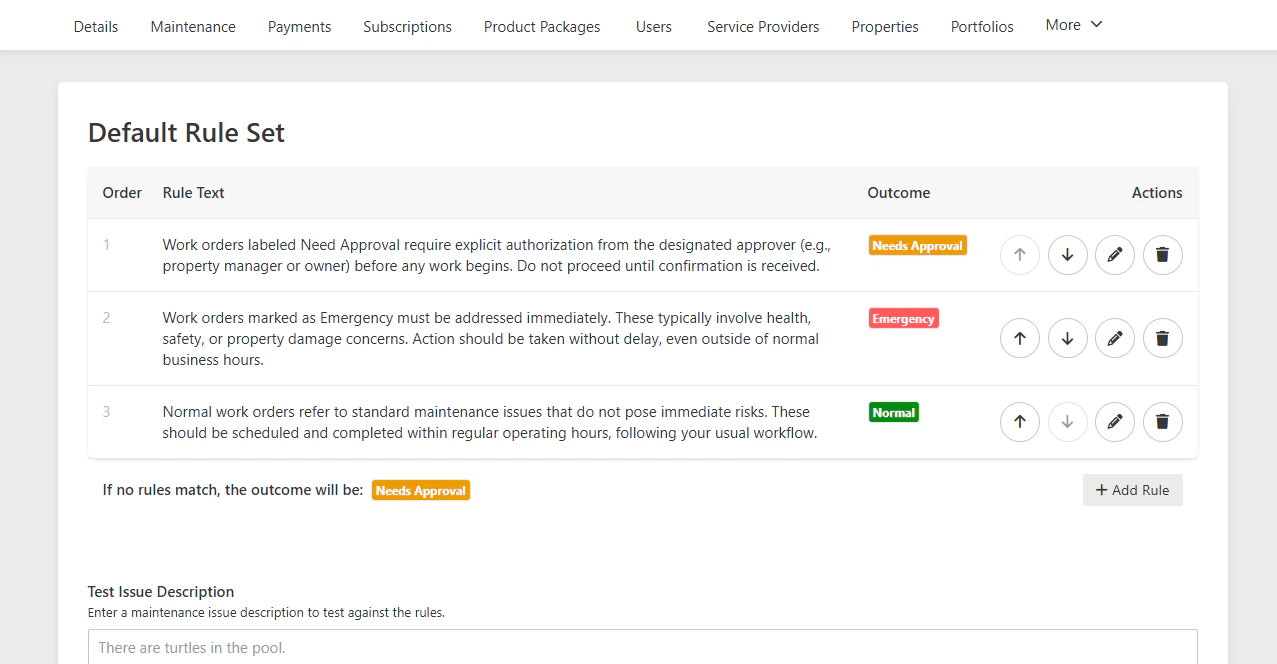Edit the Emergency rule with the pencil
This screenshot has width=1277, height=664.
coord(1115,338)
